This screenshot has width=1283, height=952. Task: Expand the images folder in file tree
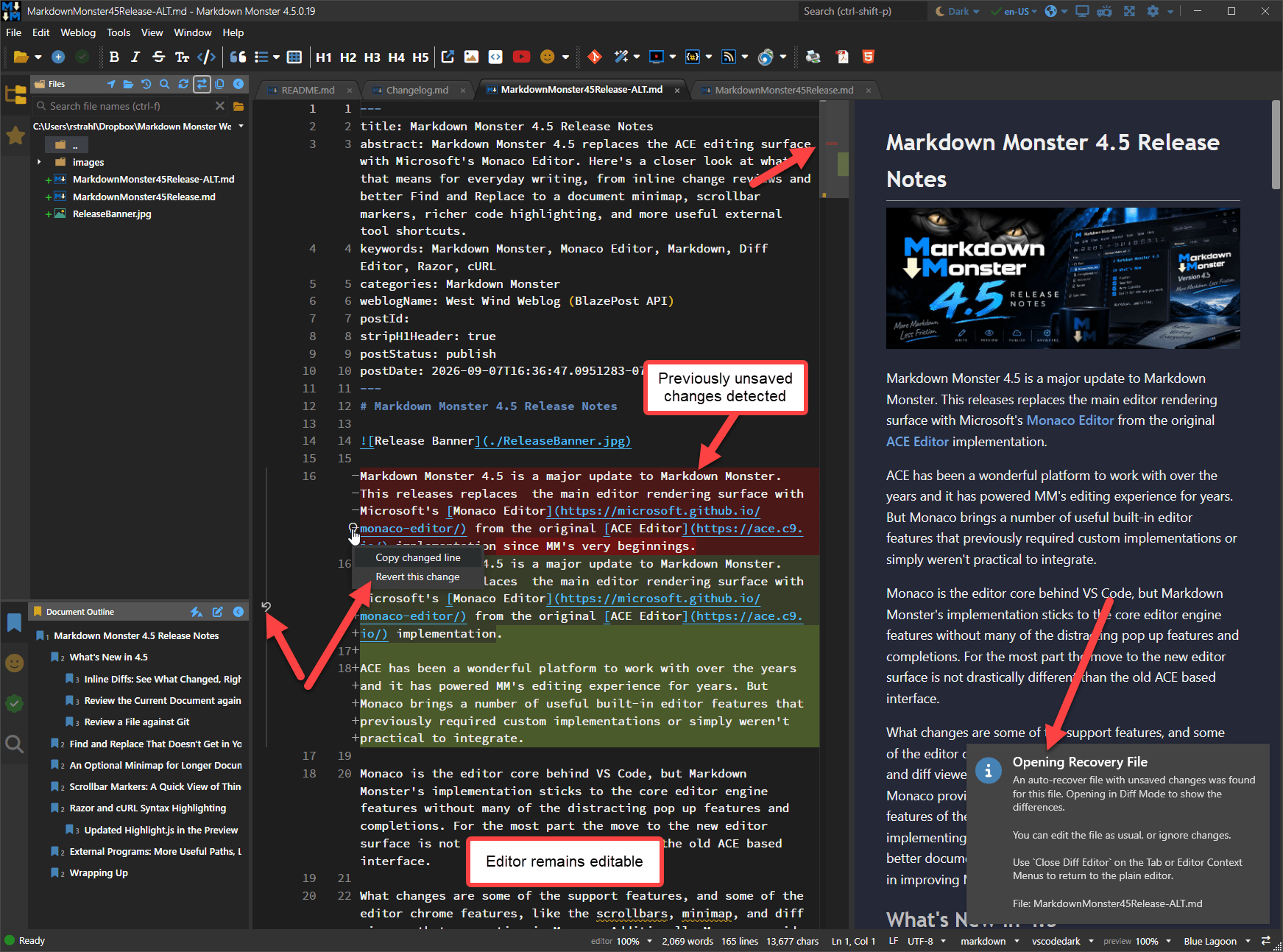coord(39,162)
